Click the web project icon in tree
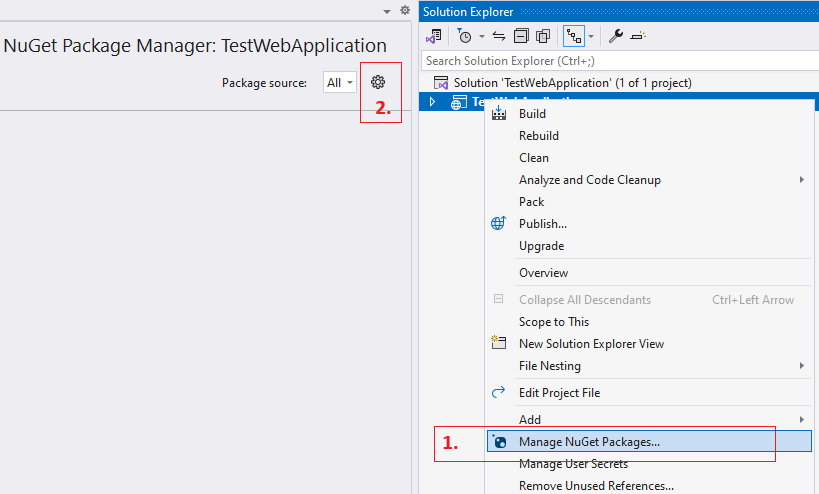 pyautogui.click(x=459, y=102)
